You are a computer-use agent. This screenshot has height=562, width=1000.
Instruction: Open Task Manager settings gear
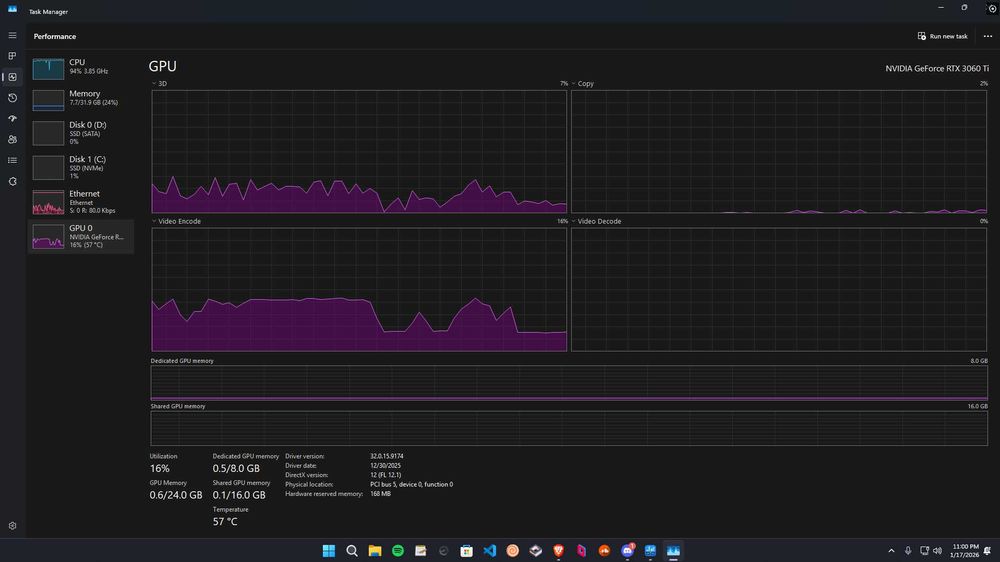[12, 525]
